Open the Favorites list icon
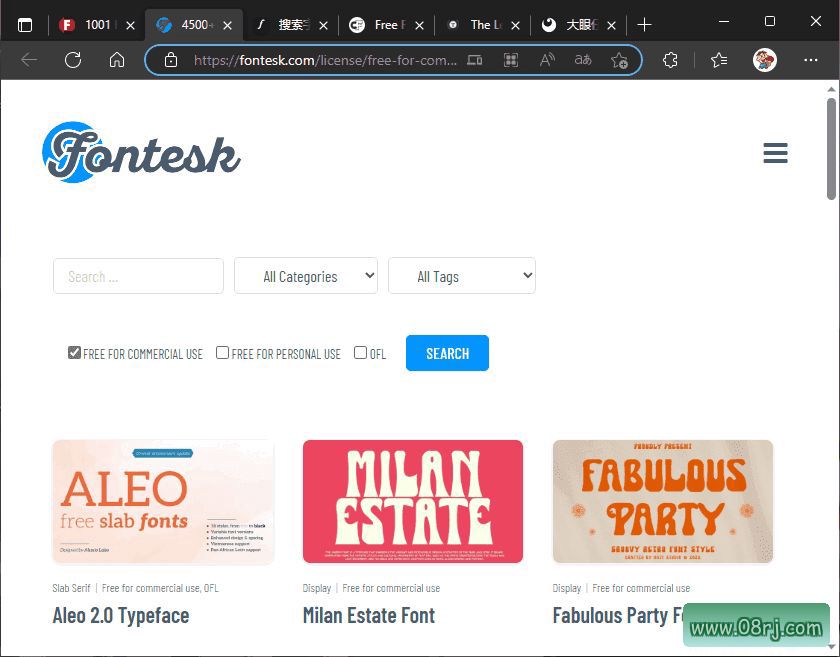Image resolution: width=840 pixels, height=657 pixels. click(719, 60)
